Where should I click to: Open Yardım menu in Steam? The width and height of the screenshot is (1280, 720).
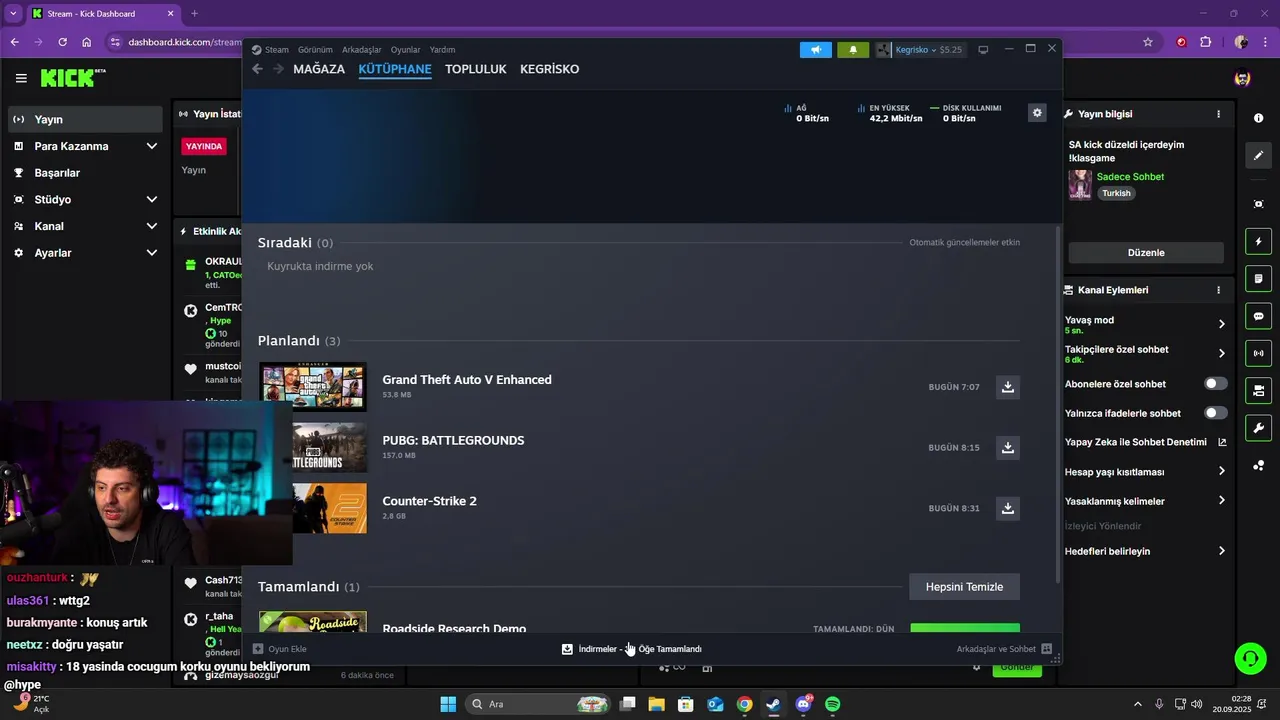[442, 50]
